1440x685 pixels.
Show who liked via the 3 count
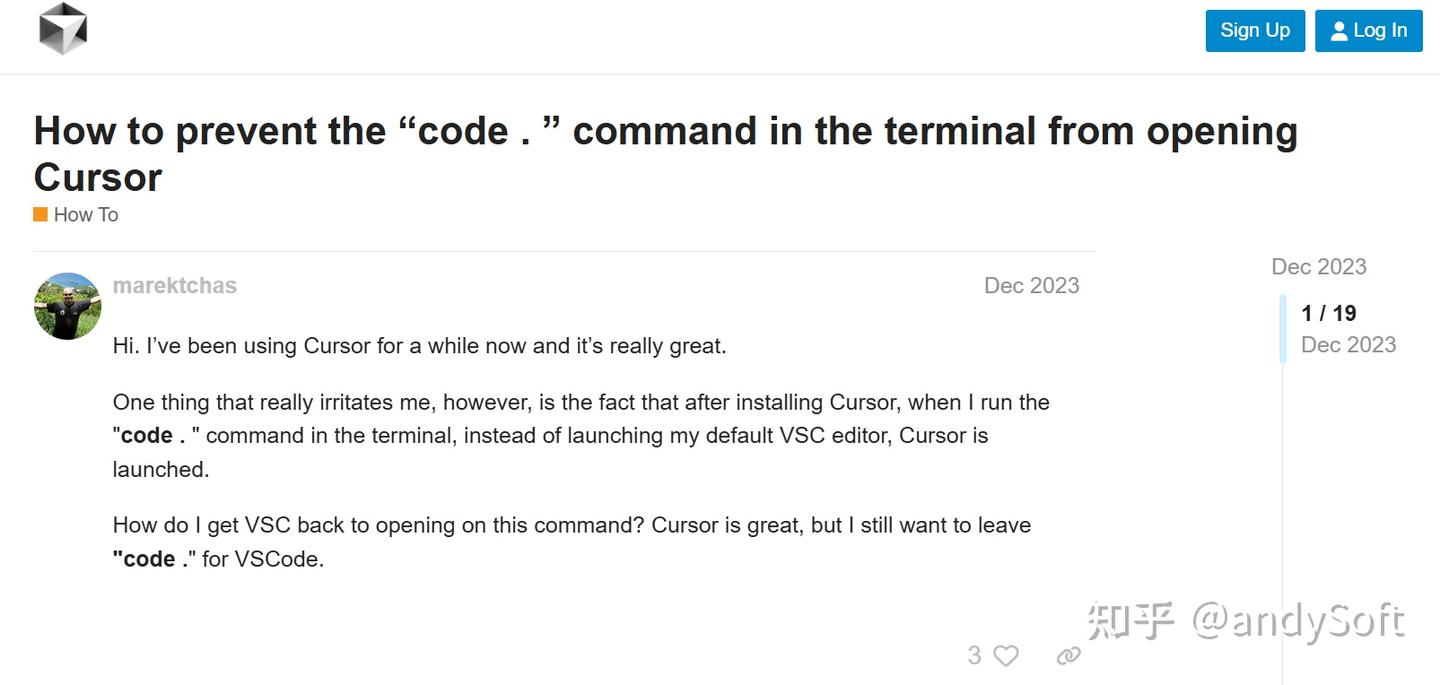click(974, 656)
